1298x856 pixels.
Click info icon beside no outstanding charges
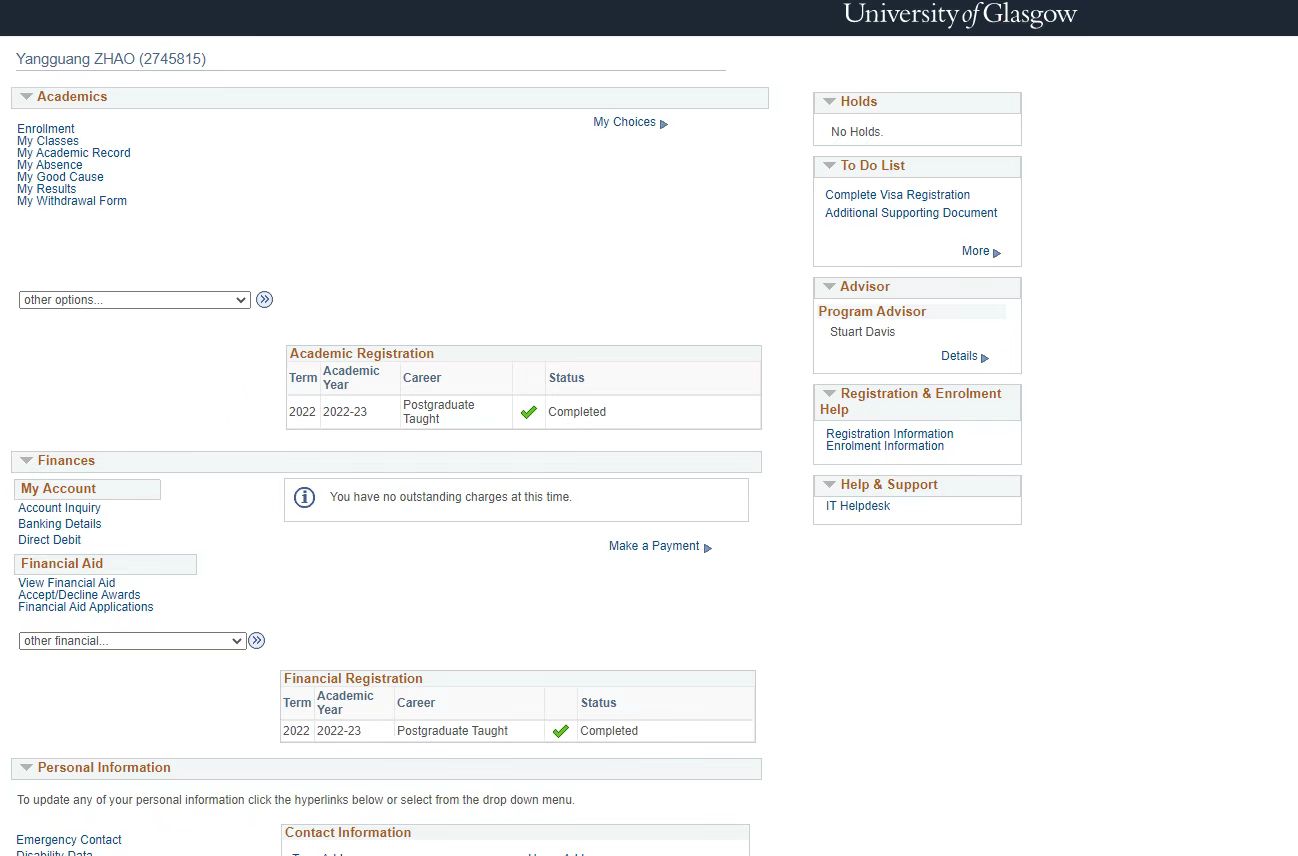pyautogui.click(x=305, y=497)
